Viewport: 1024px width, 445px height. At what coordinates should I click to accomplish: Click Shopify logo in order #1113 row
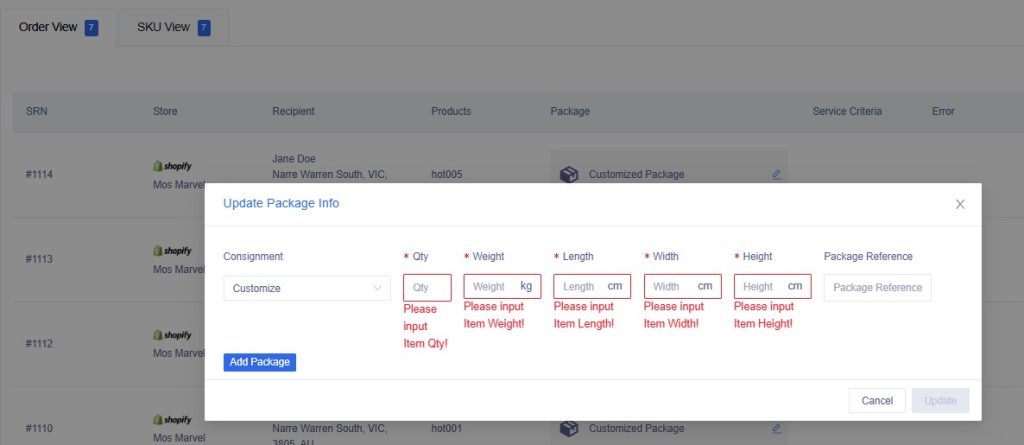click(172, 251)
